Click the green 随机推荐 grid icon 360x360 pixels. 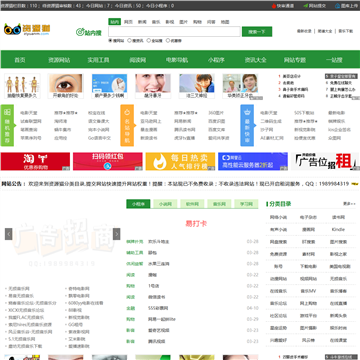coord(7,112)
